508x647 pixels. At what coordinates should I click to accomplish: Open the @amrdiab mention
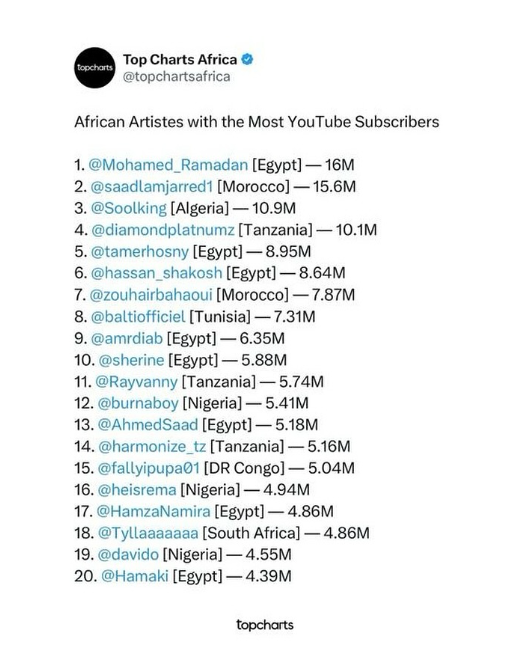(126, 339)
